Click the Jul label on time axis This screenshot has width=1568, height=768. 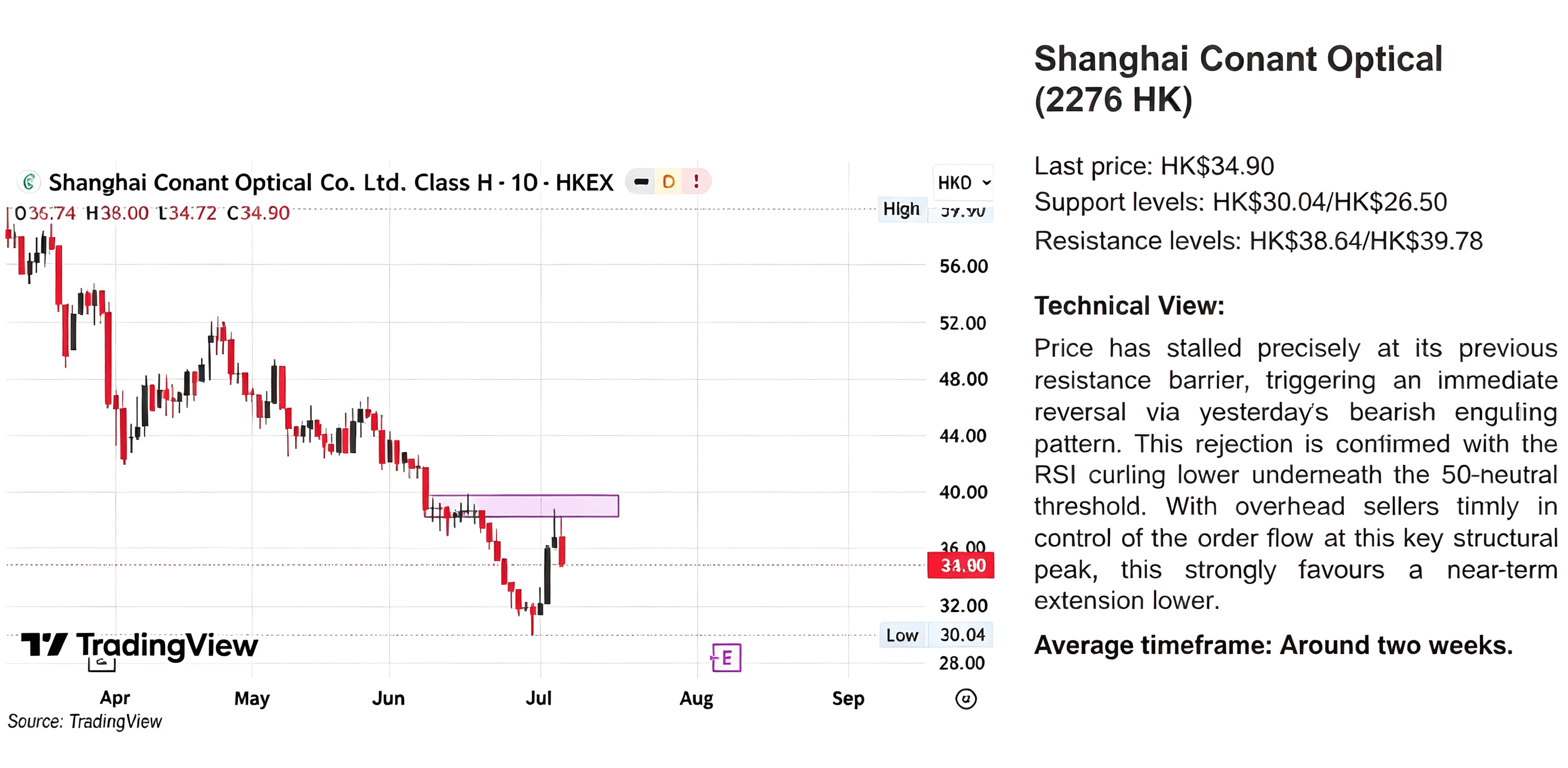[538, 698]
